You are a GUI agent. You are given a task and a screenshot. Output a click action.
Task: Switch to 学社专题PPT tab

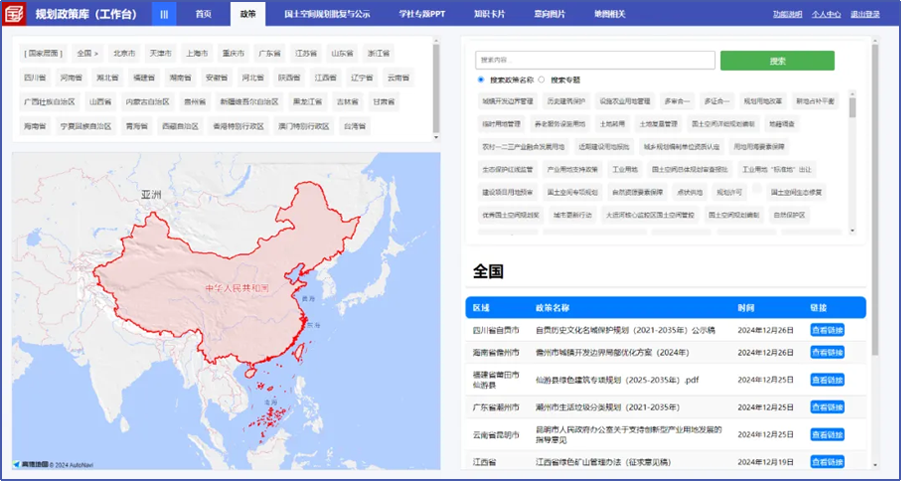pos(422,14)
